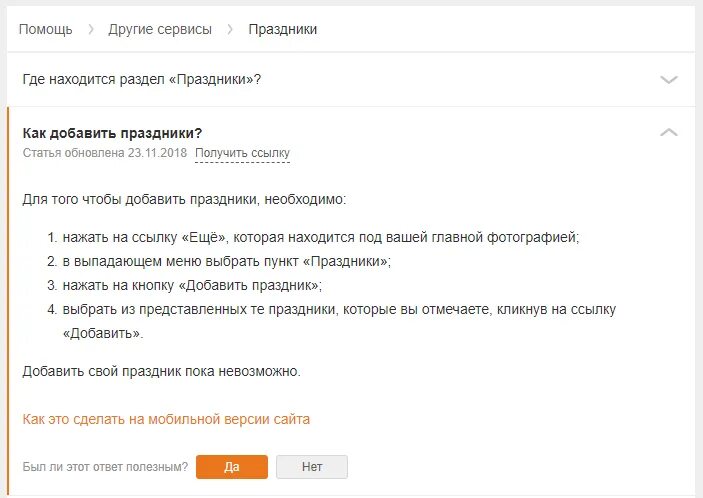Select the Праздники breadcrumb item
The image size is (703, 498).
(x=282, y=29)
